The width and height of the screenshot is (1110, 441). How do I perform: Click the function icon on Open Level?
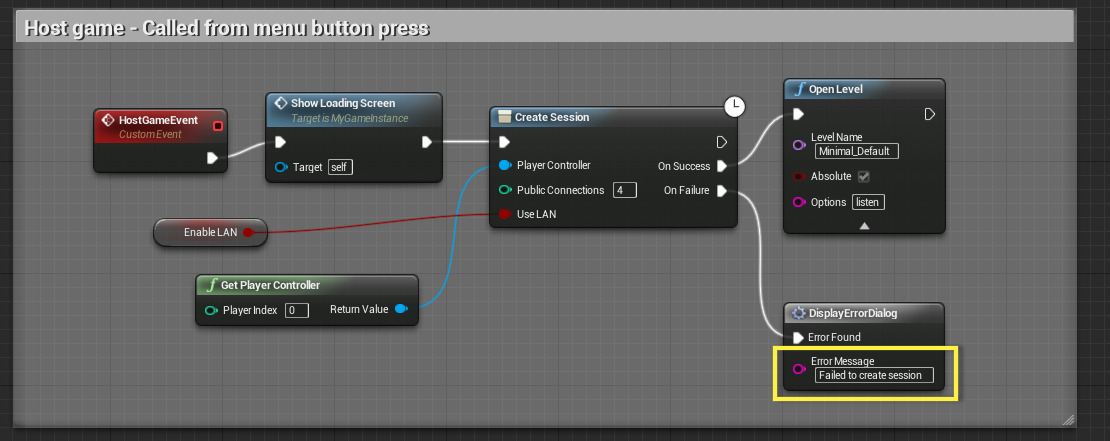point(800,89)
